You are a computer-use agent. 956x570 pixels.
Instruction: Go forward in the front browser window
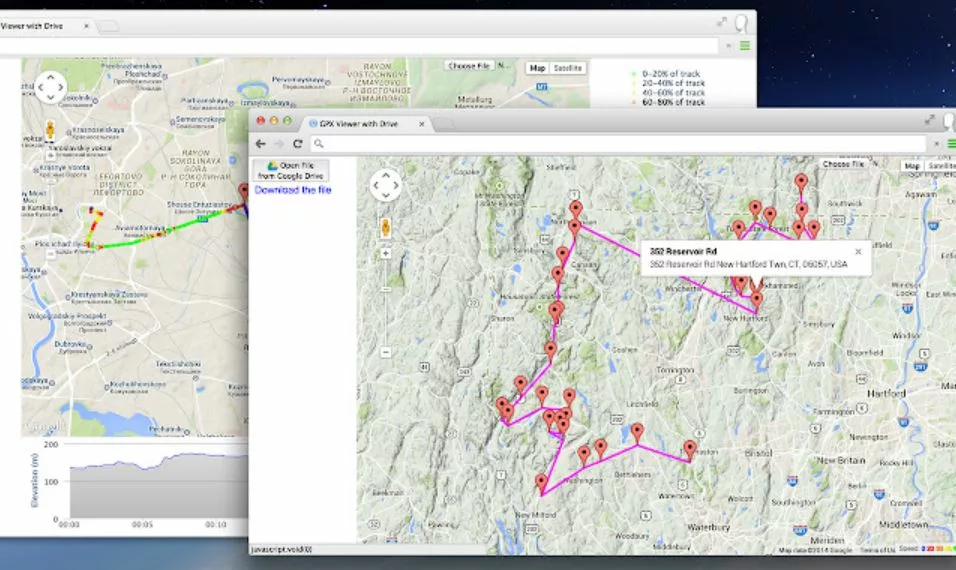pyautogui.click(x=279, y=144)
